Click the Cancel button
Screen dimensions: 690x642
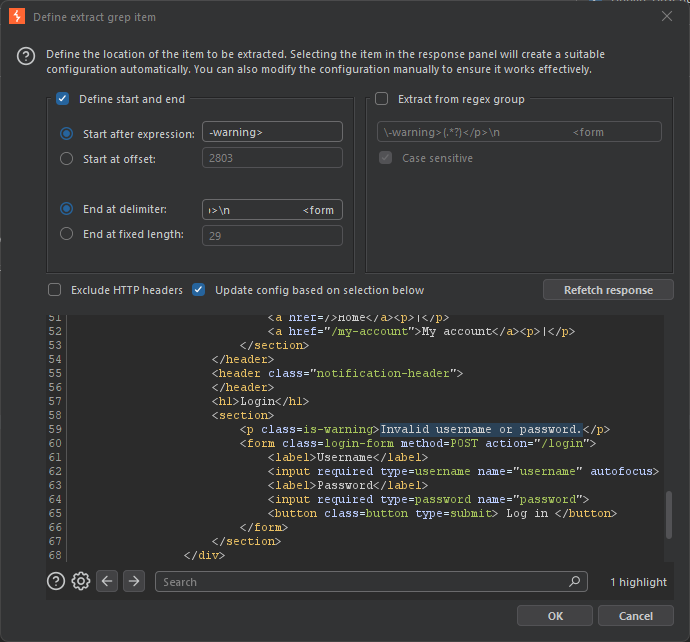tap(635, 616)
